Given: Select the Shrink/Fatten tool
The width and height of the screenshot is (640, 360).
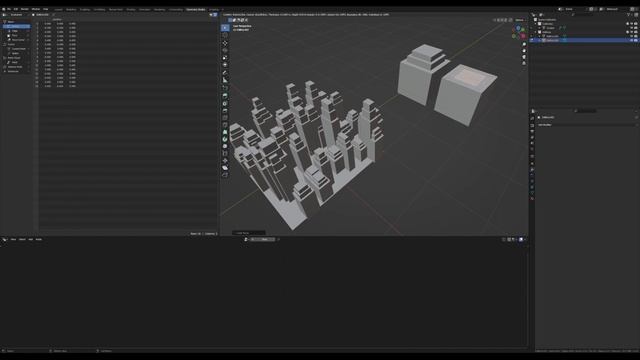Looking at the screenshot, I should (x=225, y=160).
